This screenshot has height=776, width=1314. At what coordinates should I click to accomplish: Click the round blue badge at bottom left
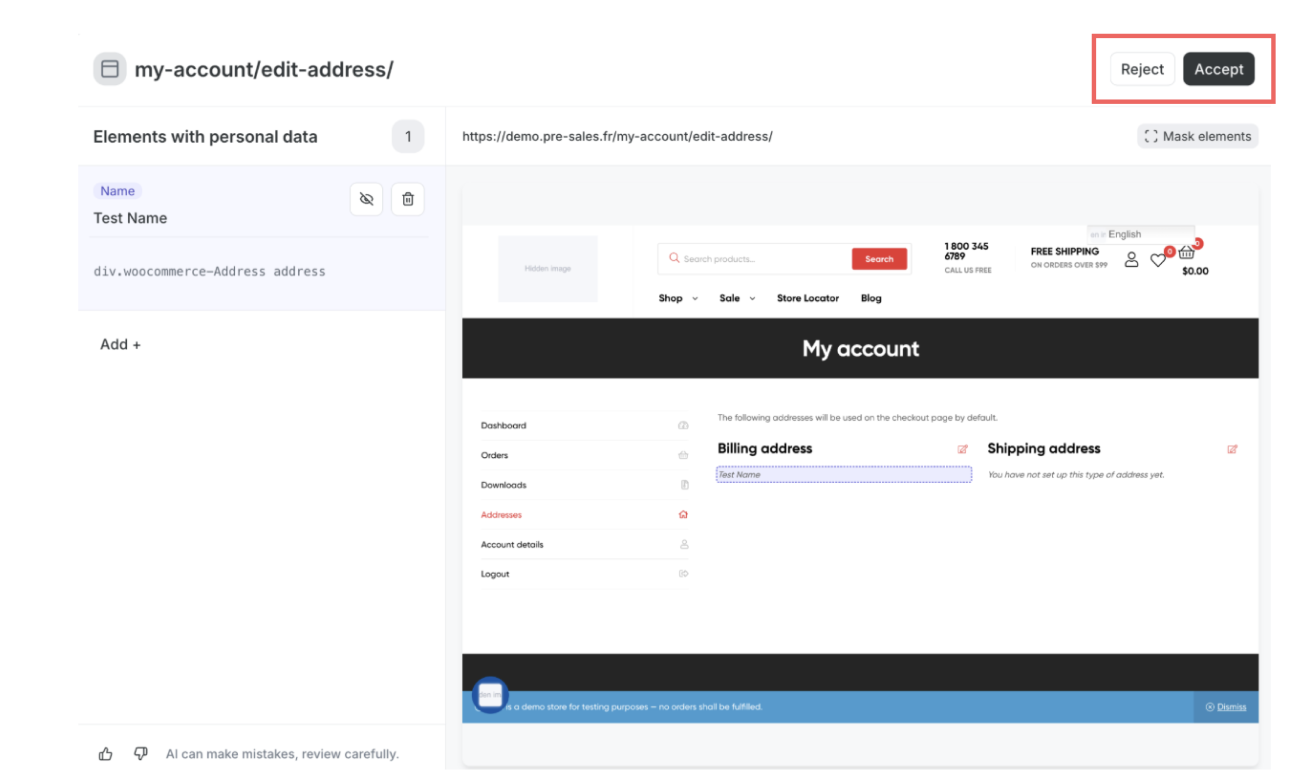[x=490, y=696]
